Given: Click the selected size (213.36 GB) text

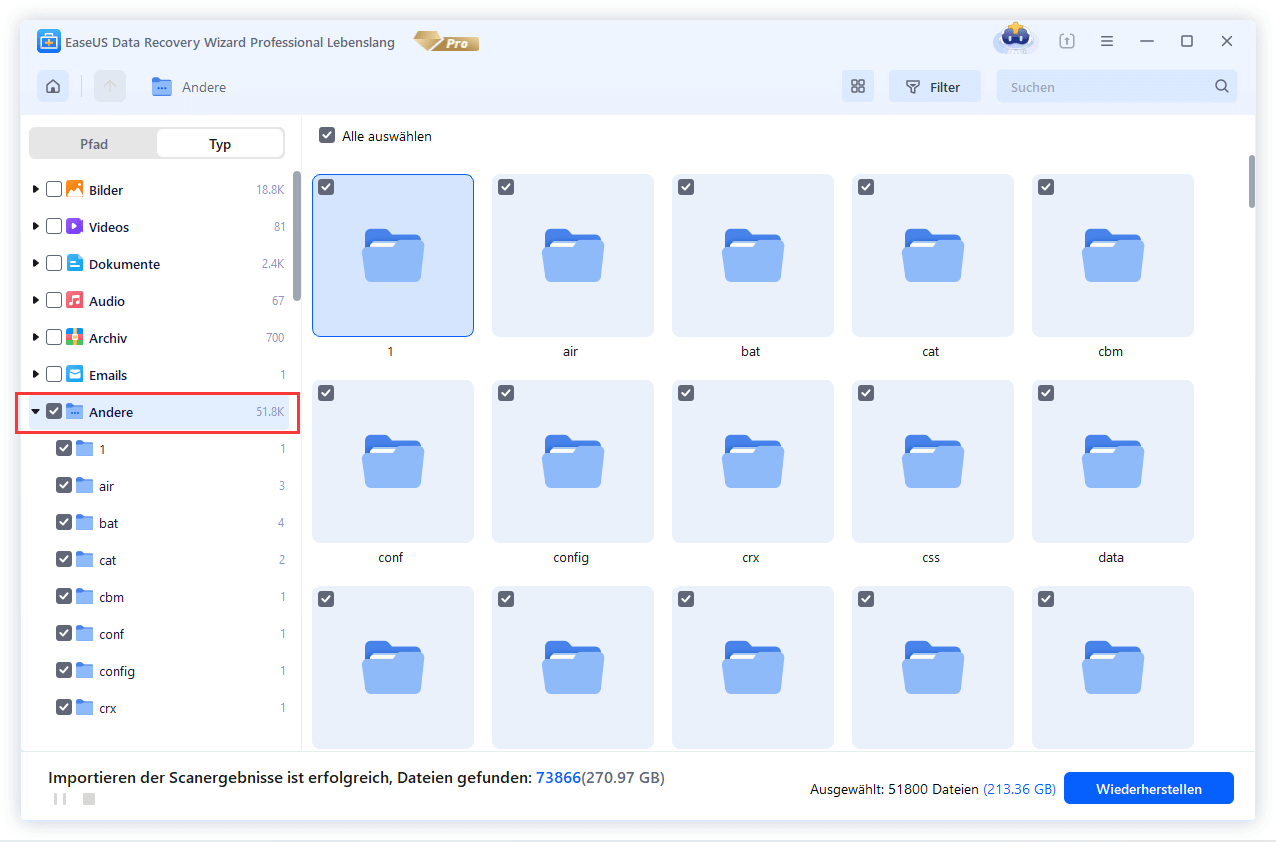Looking at the screenshot, I should click(1019, 789).
